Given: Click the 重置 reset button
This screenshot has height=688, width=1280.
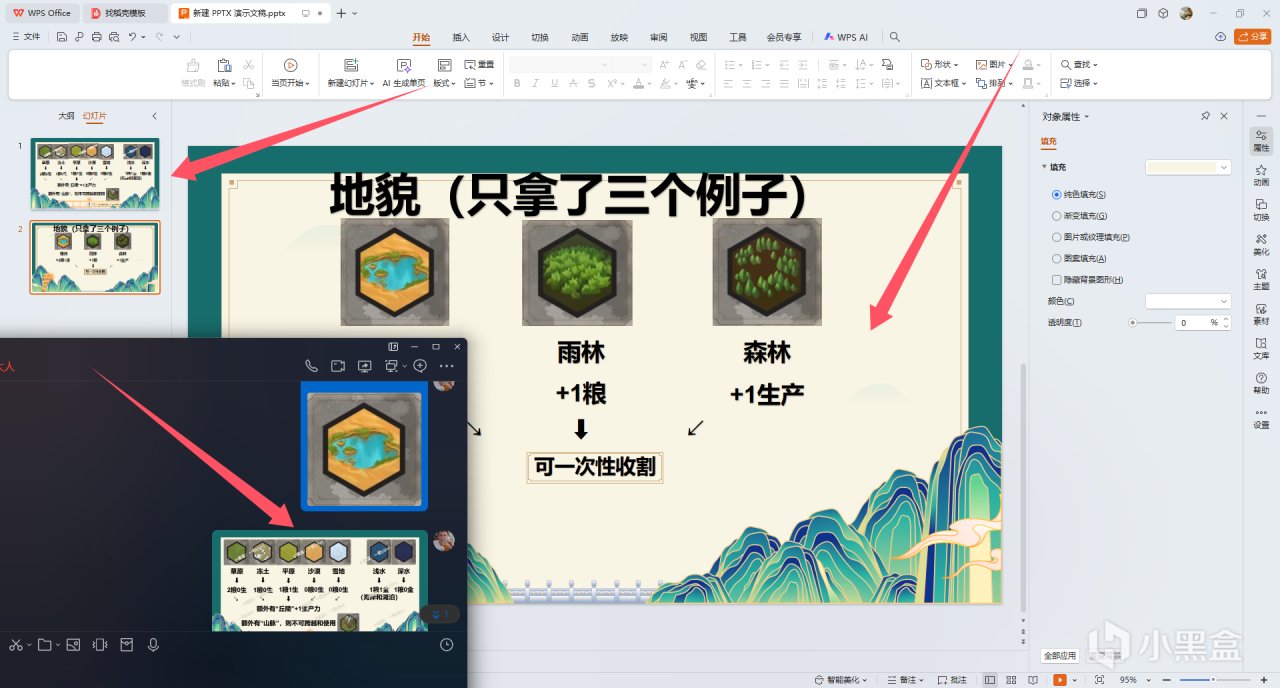Looking at the screenshot, I should tap(479, 65).
